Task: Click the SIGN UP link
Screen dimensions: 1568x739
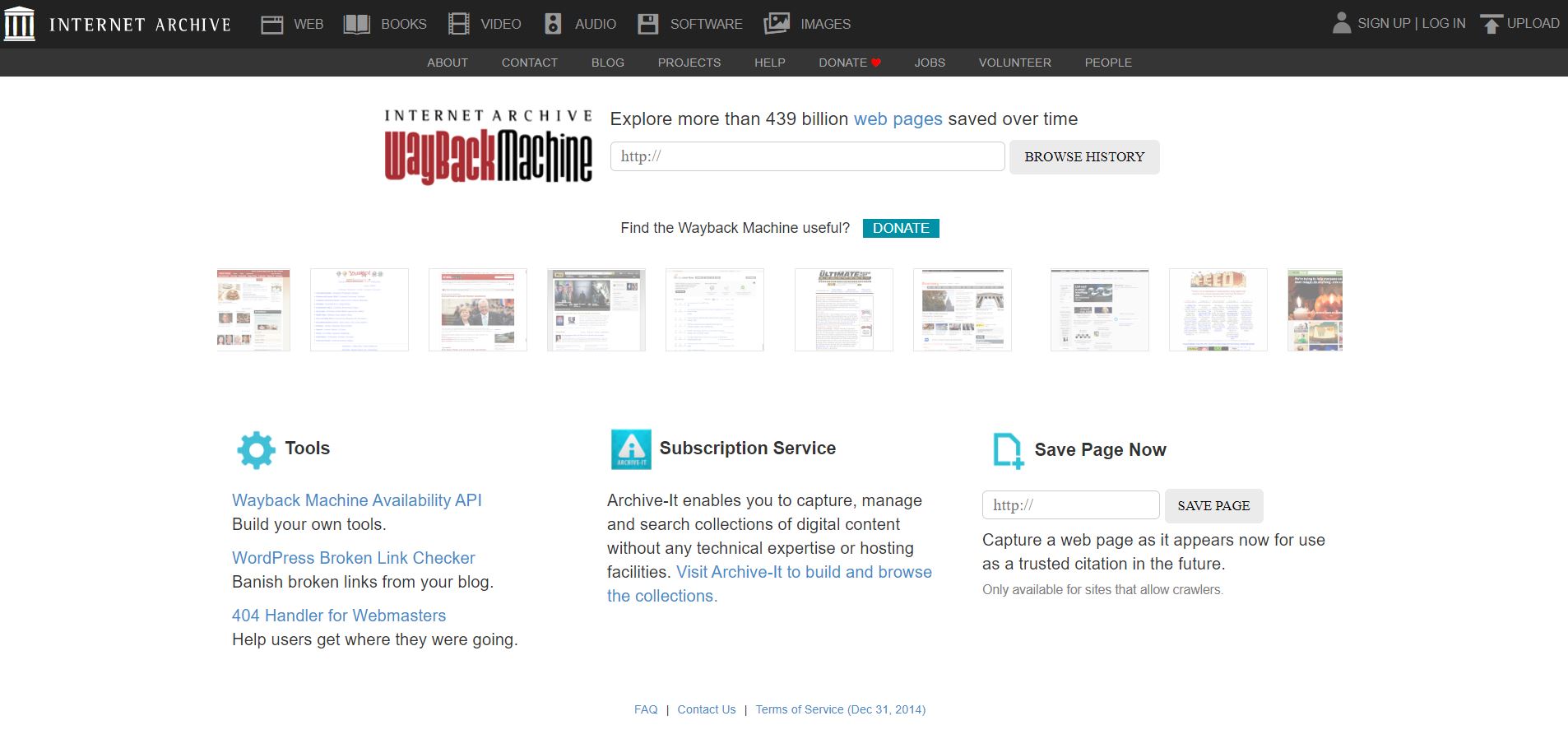Action: point(1384,24)
